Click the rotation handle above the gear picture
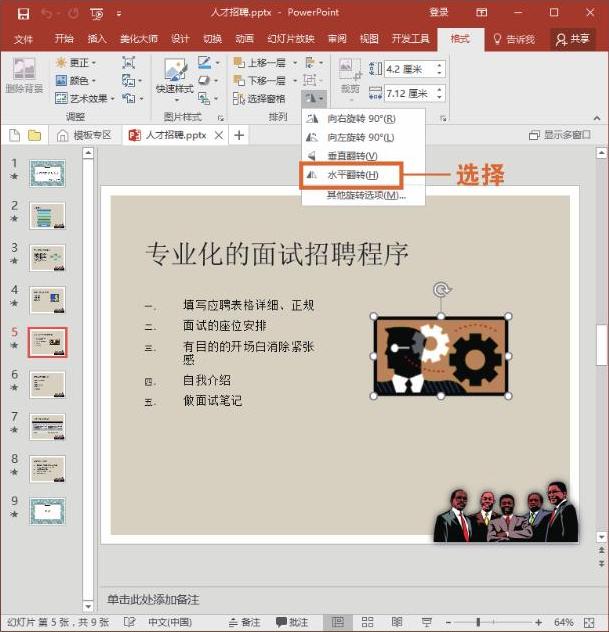The width and height of the screenshot is (609, 632). pos(441,289)
